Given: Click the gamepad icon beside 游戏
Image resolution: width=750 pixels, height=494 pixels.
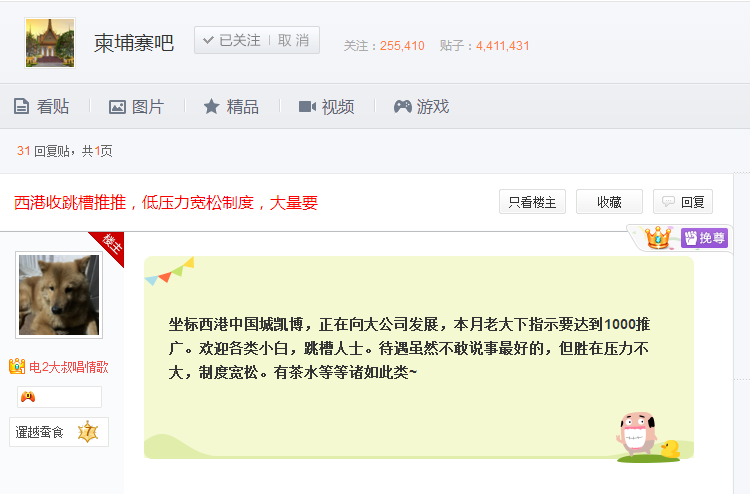Looking at the screenshot, I should coord(403,107).
